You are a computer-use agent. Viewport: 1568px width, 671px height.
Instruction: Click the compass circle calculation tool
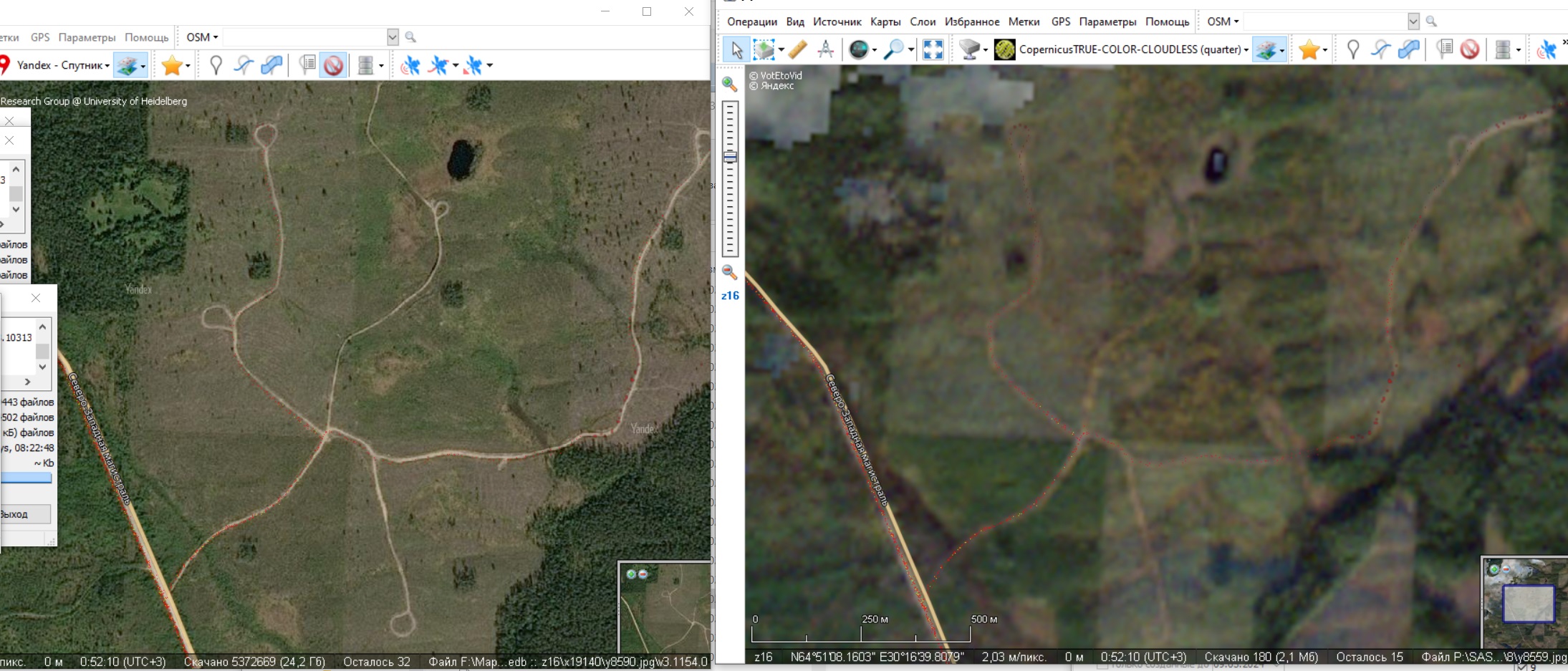point(825,49)
